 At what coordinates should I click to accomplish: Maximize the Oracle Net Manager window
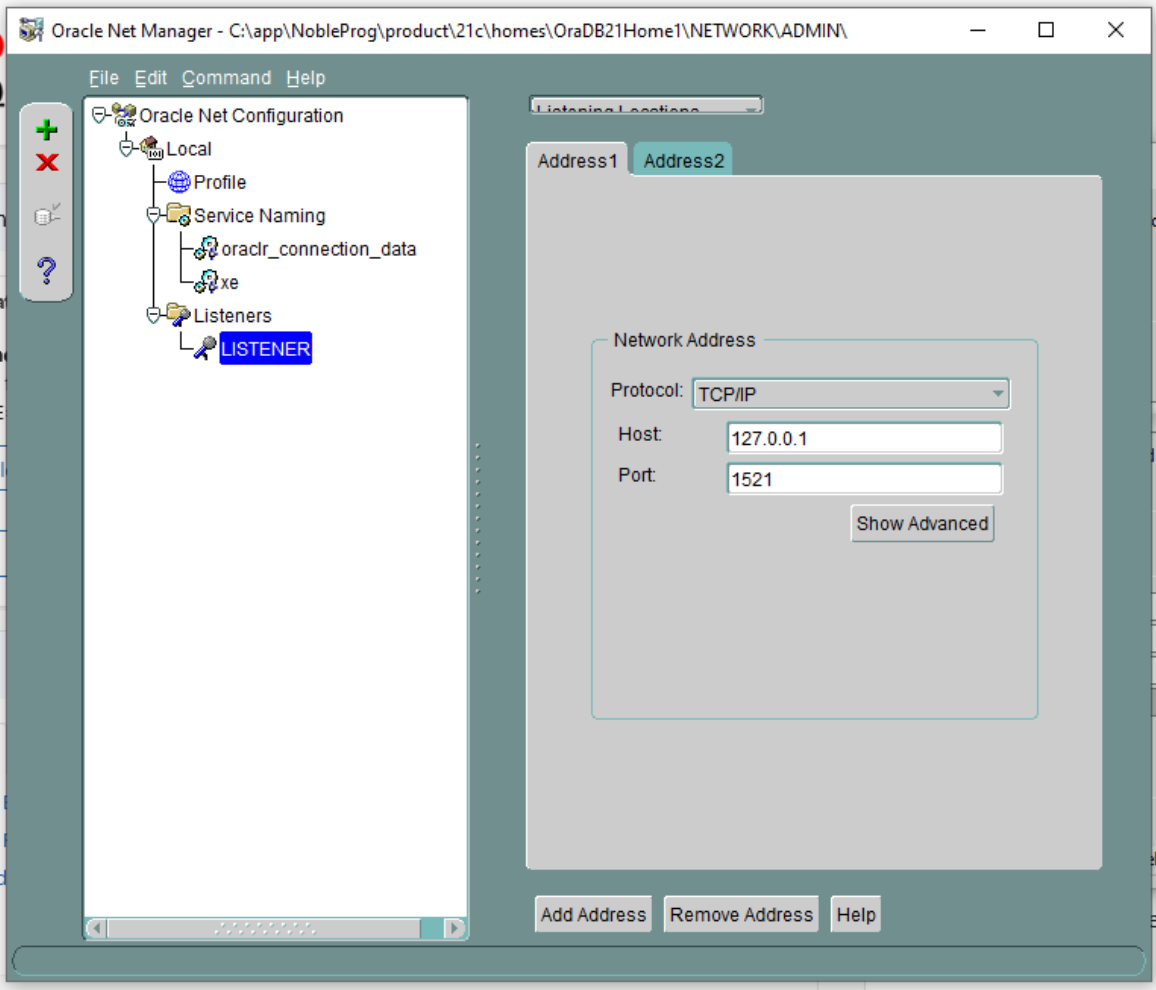(x=1045, y=30)
